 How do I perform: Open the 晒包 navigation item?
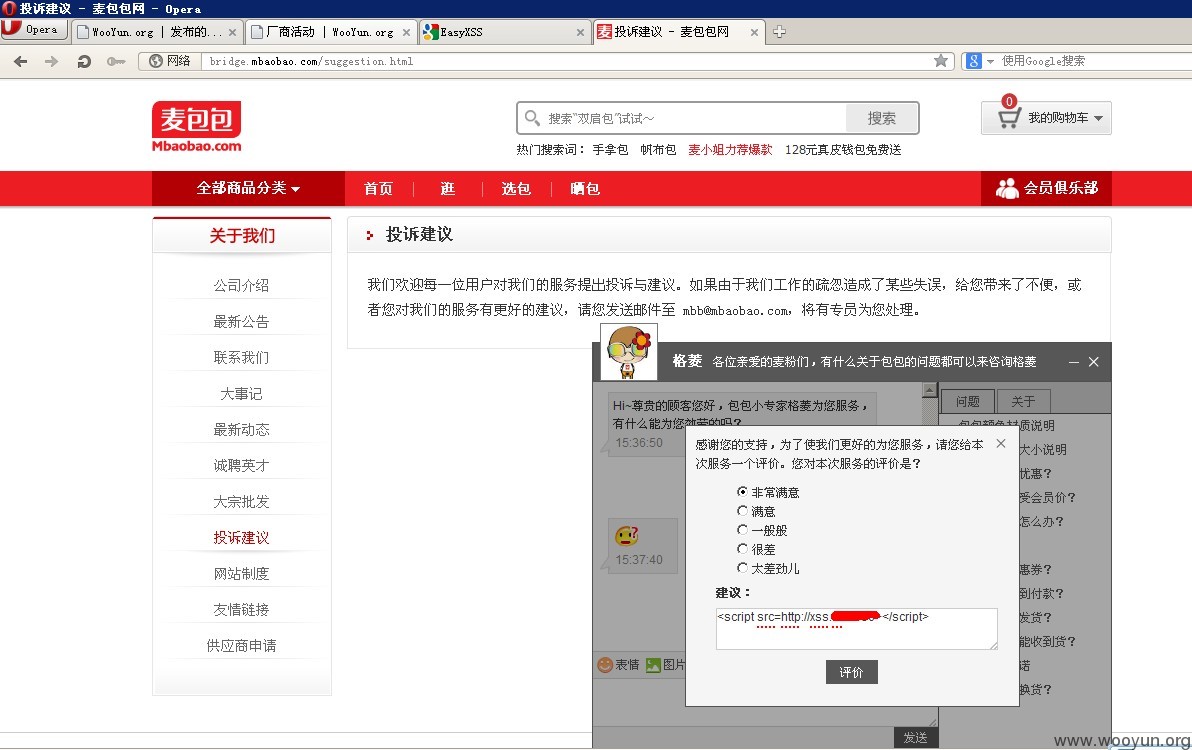point(585,188)
